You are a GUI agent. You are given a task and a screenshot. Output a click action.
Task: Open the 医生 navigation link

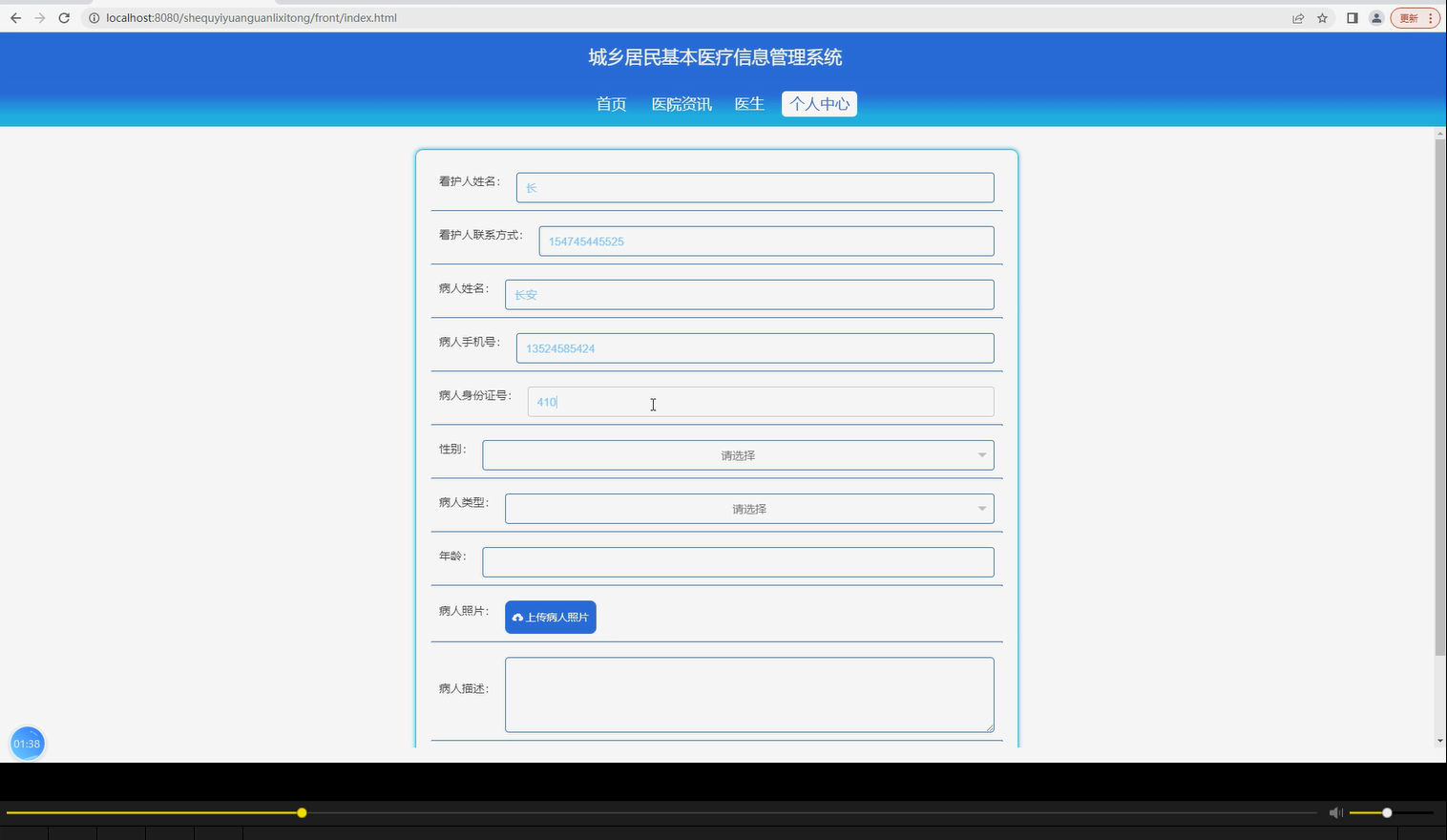748,103
